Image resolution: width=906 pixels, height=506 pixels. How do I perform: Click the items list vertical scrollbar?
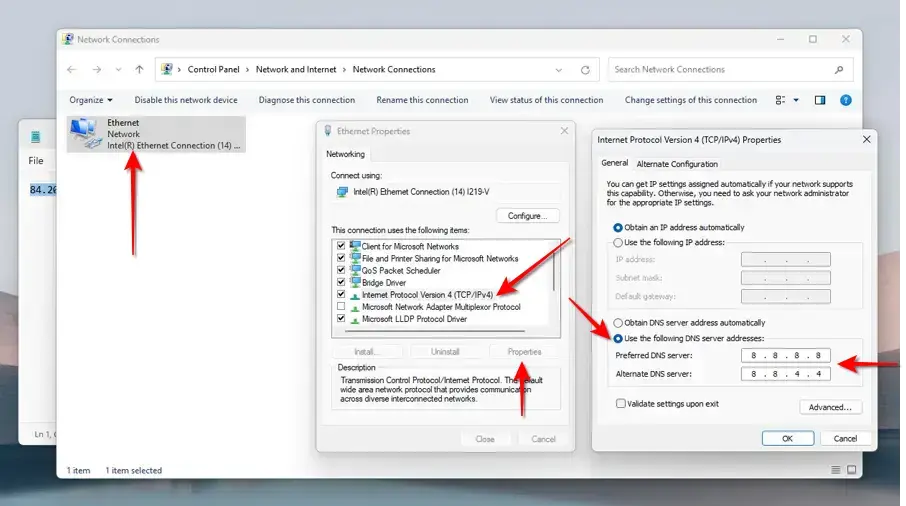554,271
